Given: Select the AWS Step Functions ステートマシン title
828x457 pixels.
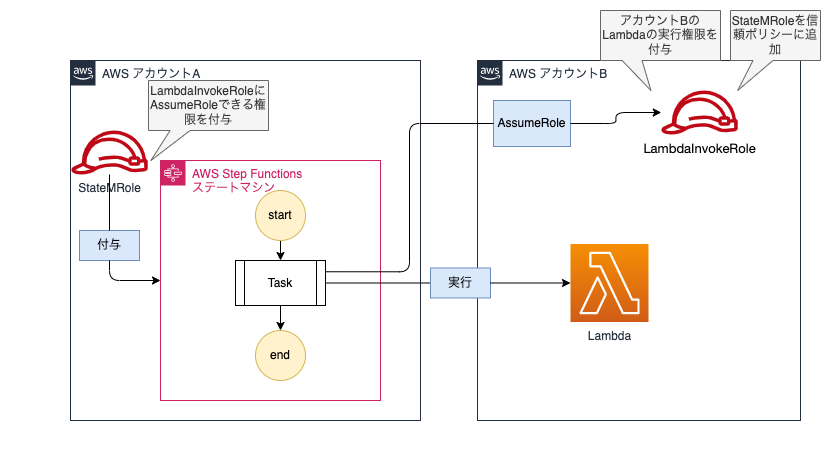Looking at the screenshot, I should tap(246, 181).
